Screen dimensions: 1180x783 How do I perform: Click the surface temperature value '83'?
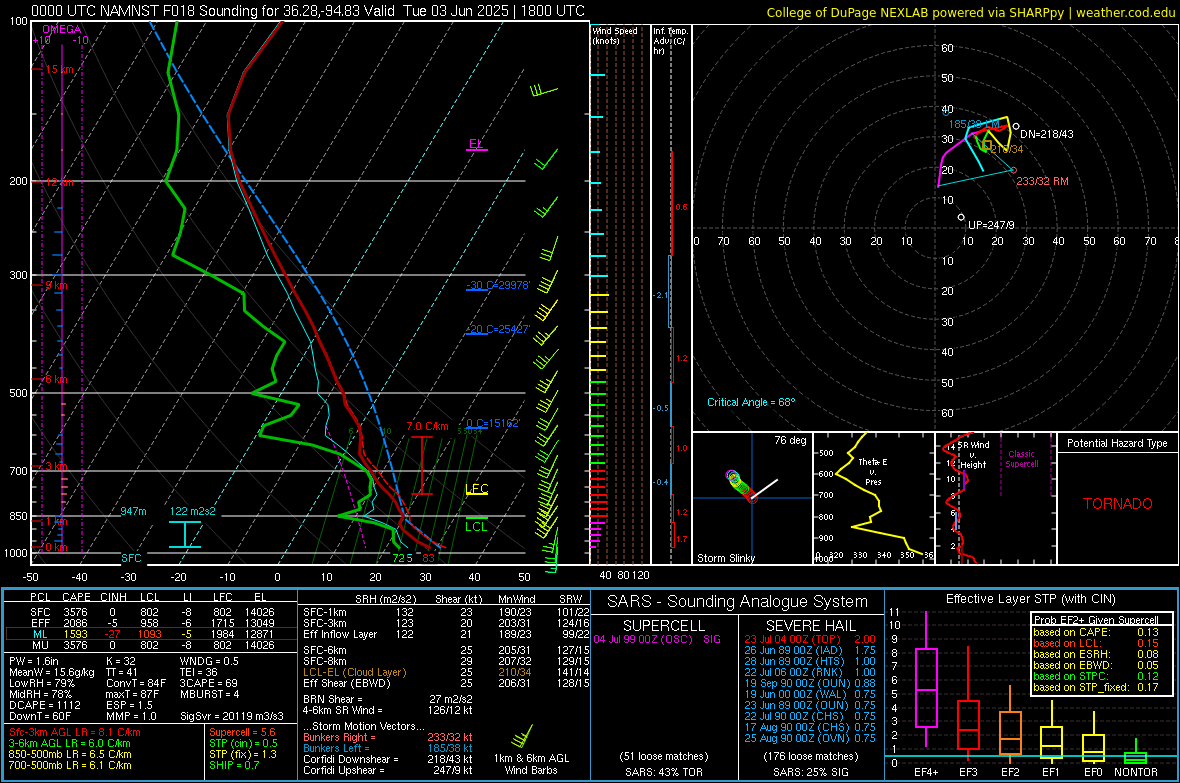click(428, 558)
